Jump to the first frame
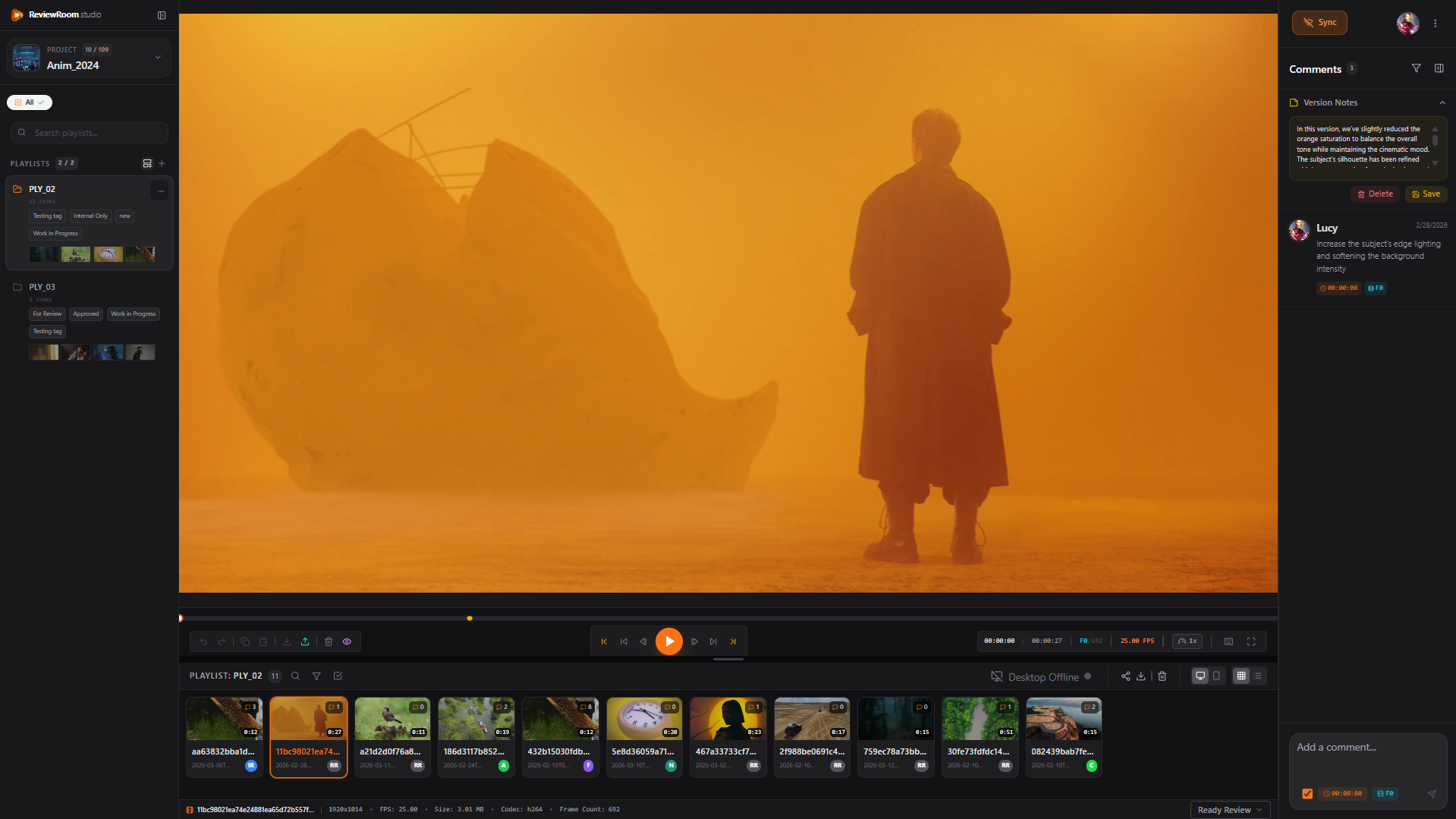1456x819 pixels. tap(604, 642)
